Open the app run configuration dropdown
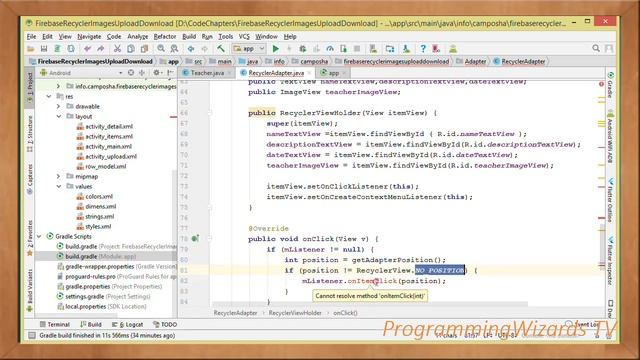The image size is (640, 360). click(x=249, y=49)
